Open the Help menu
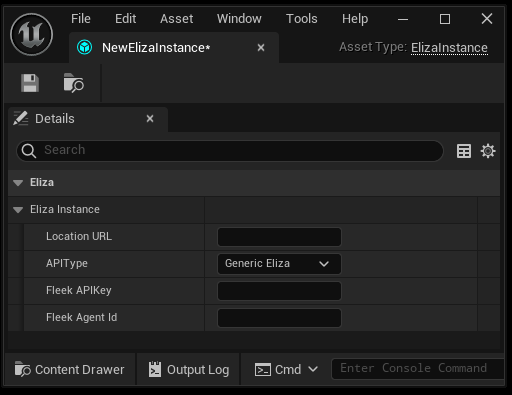The height and width of the screenshot is (395, 512). (355, 19)
